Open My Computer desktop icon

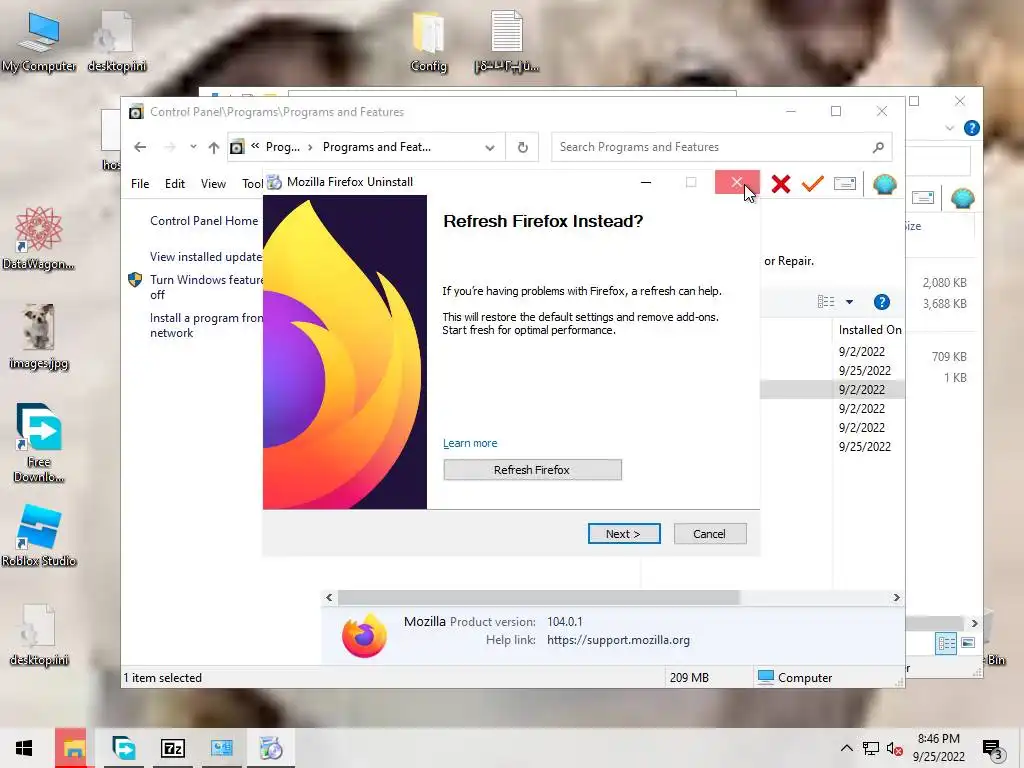39,42
